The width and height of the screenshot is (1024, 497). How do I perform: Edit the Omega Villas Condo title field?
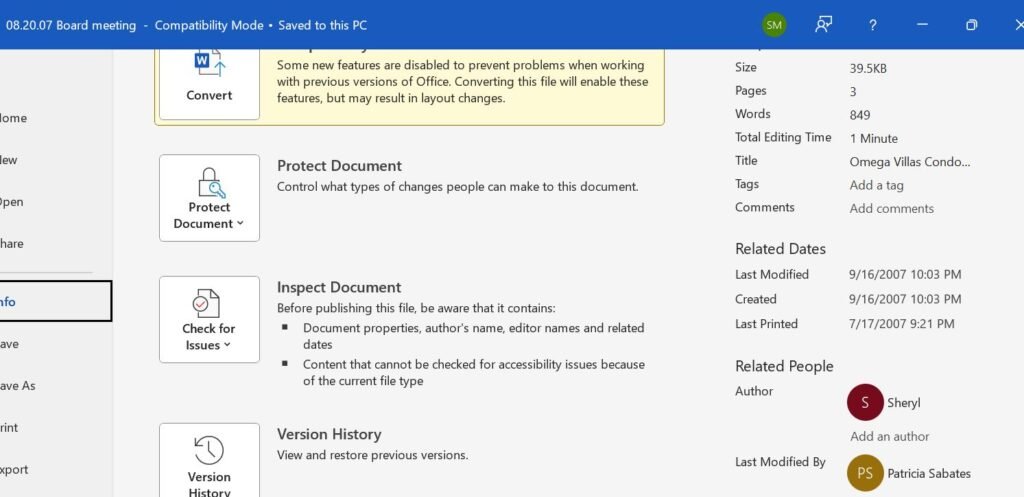pyautogui.click(x=909, y=162)
